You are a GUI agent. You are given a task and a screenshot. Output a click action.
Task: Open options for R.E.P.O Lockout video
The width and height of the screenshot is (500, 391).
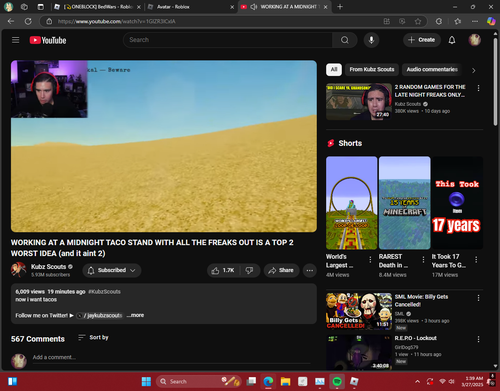(478, 339)
